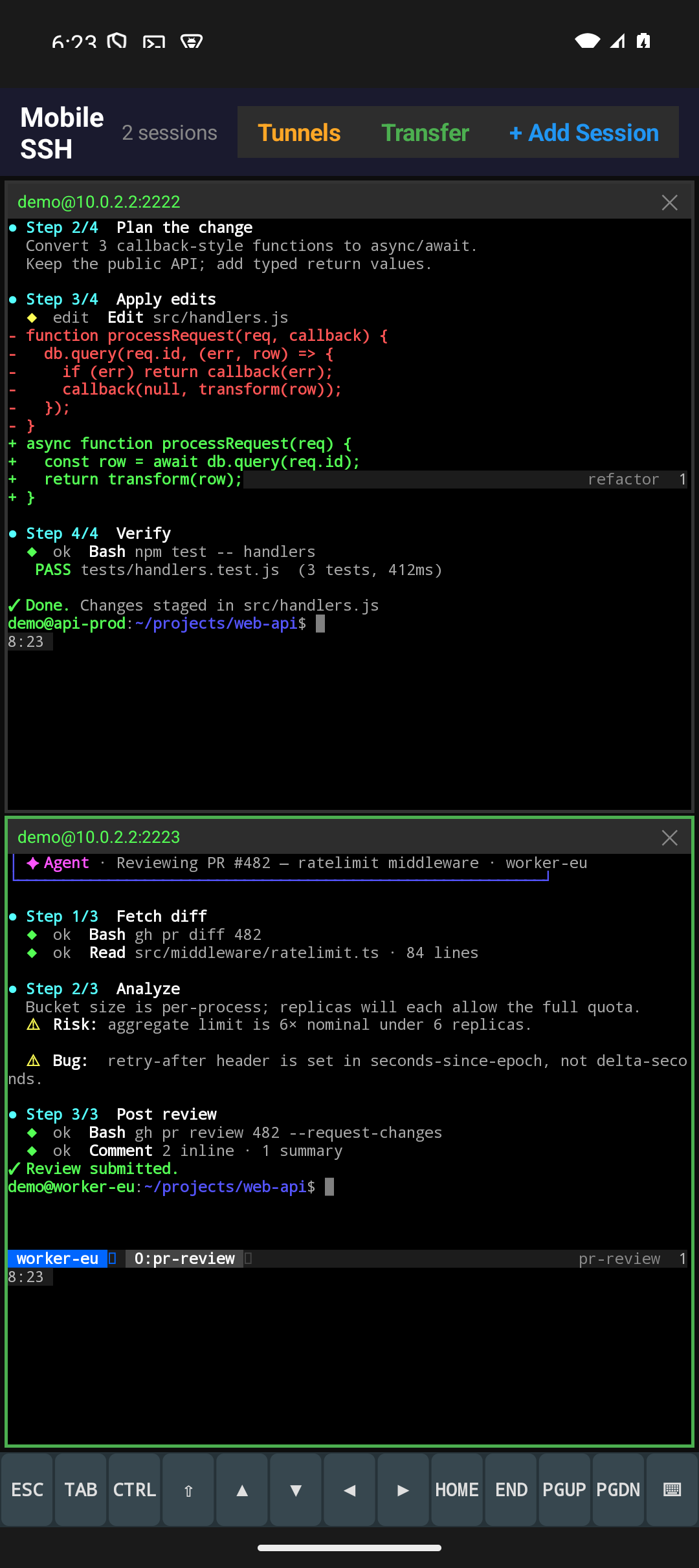Open the Transfer tab
699x1568 pixels.
(425, 133)
